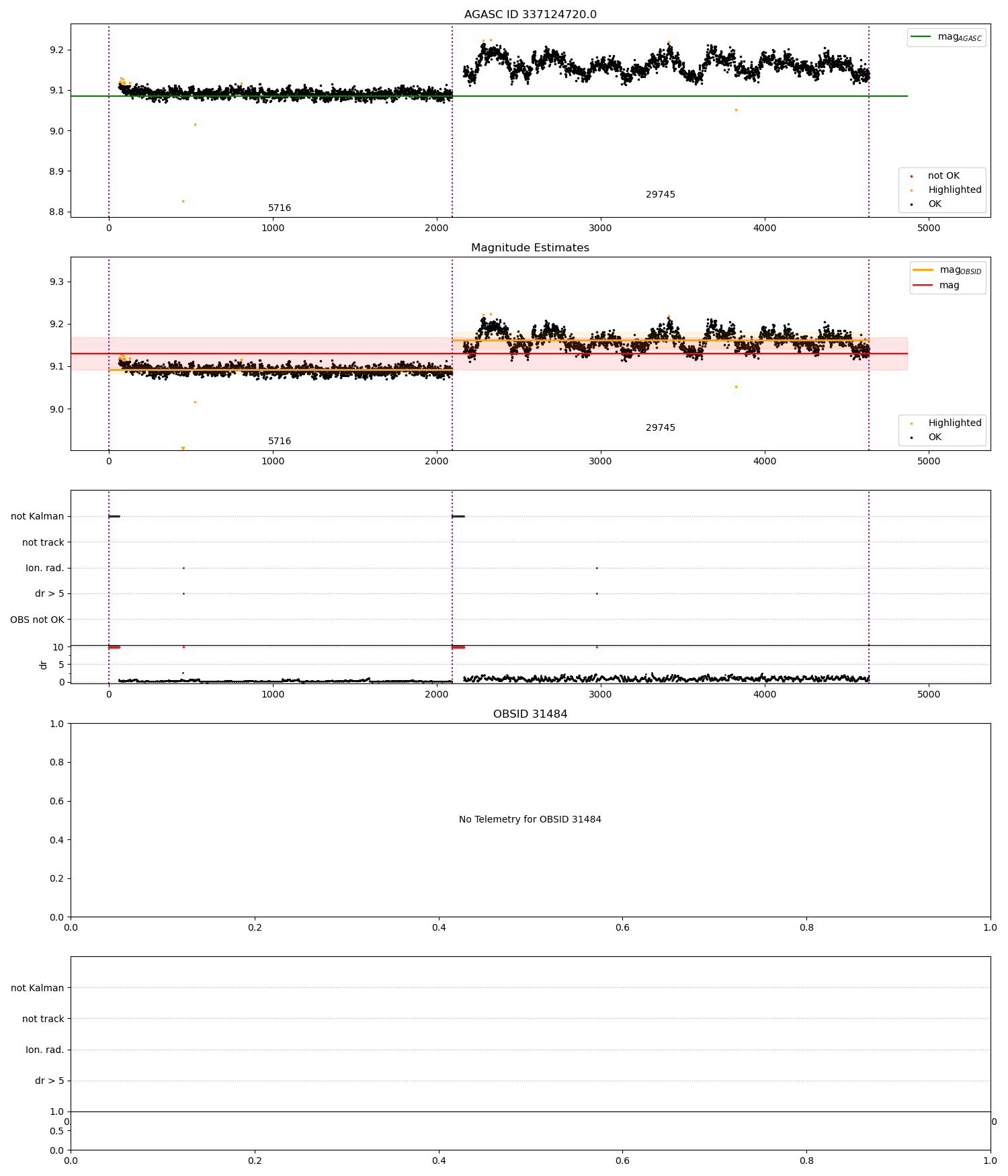Click the "5716" annotation in the top plot

tap(280, 208)
